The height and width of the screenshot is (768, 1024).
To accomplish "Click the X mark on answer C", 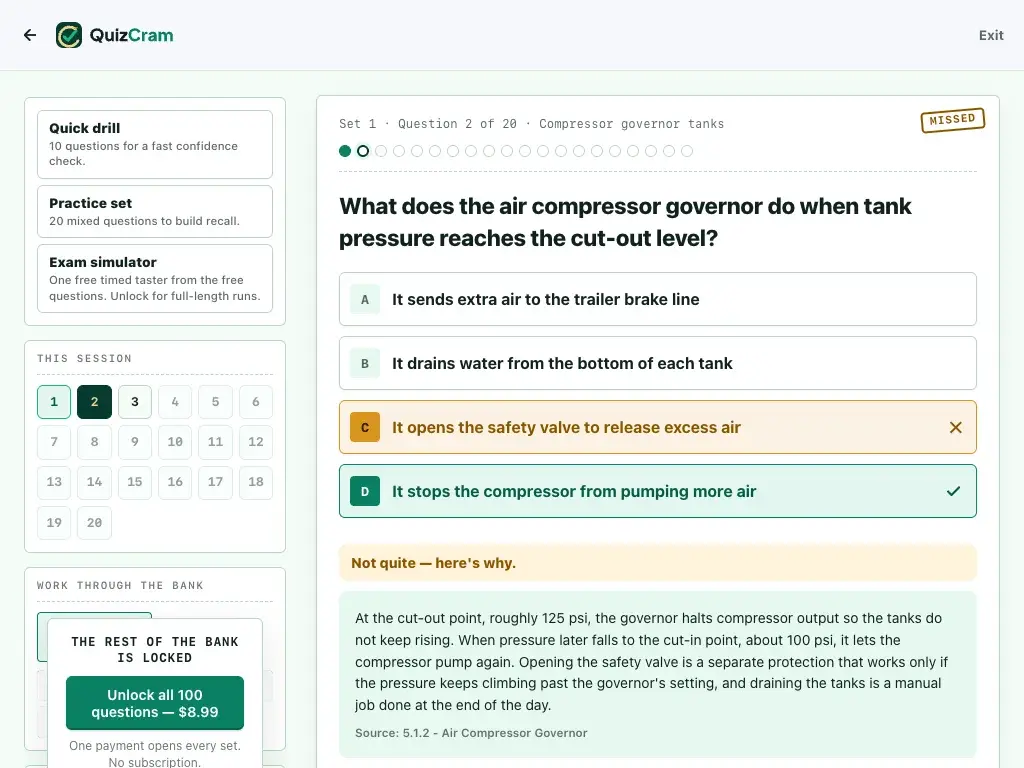I will pyautogui.click(x=955, y=428).
